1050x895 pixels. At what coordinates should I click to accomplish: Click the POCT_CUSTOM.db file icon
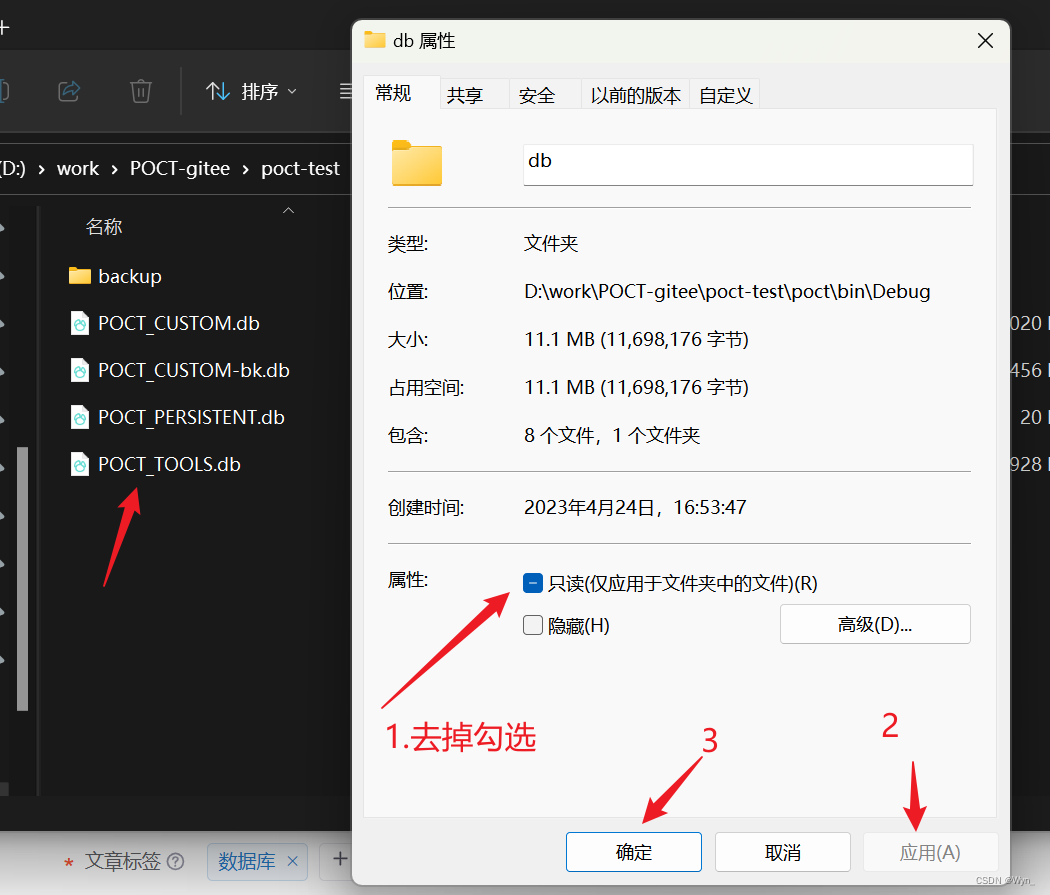coord(80,323)
